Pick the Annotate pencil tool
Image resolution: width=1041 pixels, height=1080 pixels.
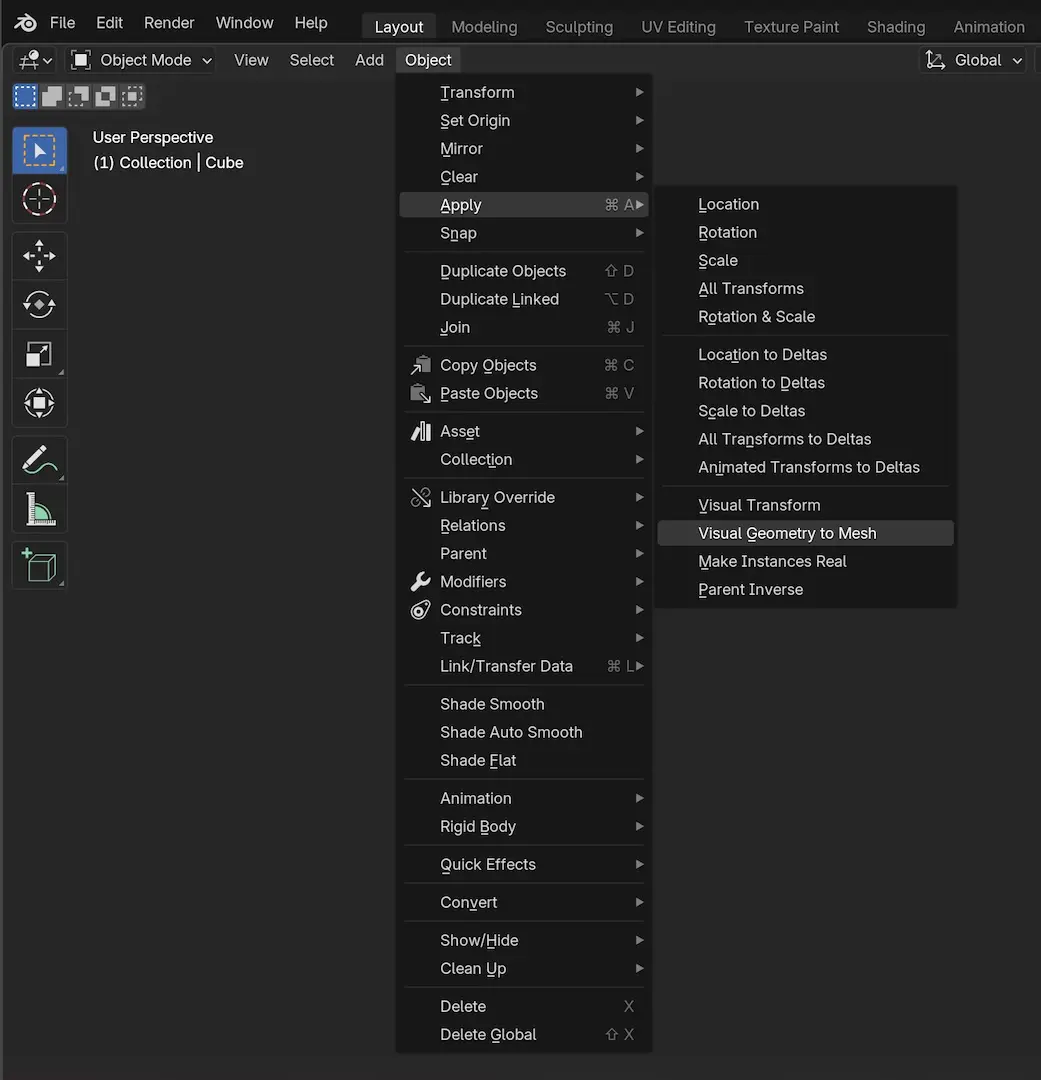pyautogui.click(x=39, y=460)
